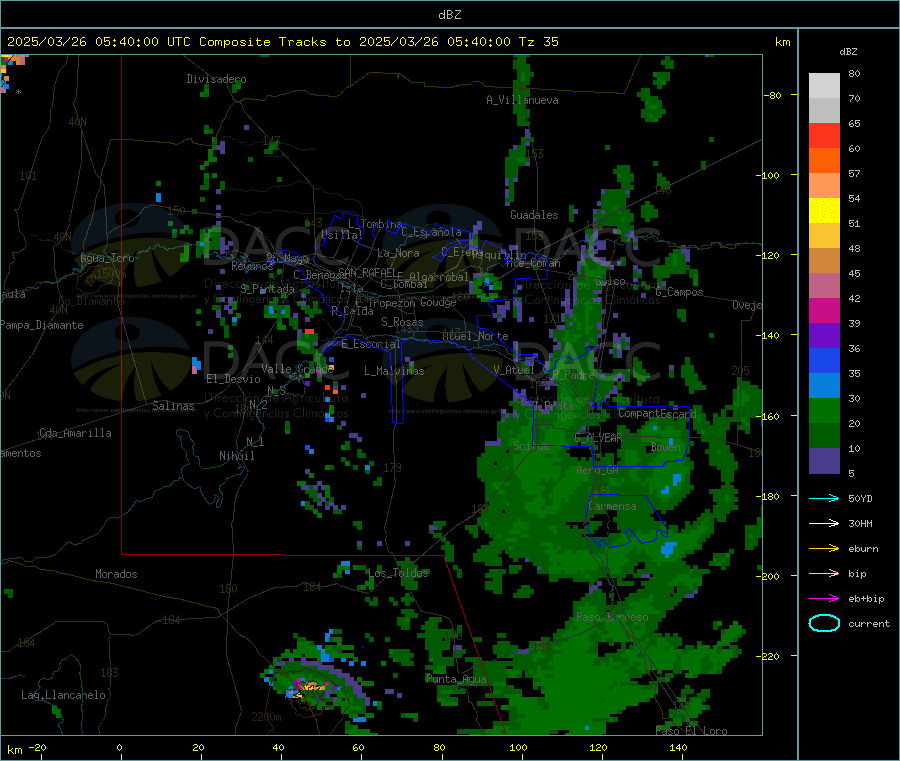Viewport: 900px width, 761px height.
Task: Click the 5 dBZ purple legend swatch
Action: [824, 461]
